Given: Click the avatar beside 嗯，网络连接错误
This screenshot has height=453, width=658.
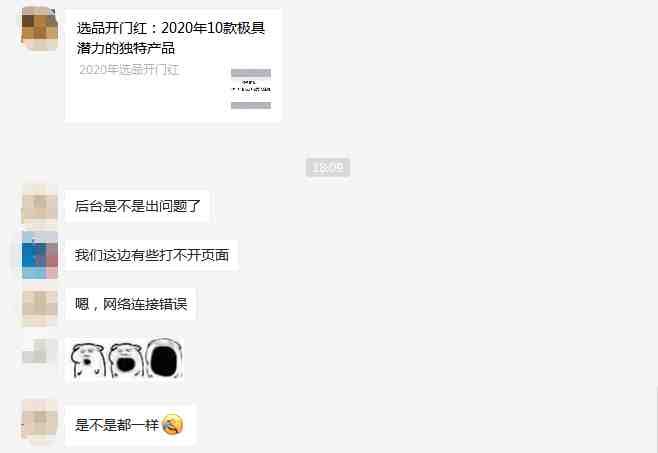Looking at the screenshot, I should click(x=39, y=304).
